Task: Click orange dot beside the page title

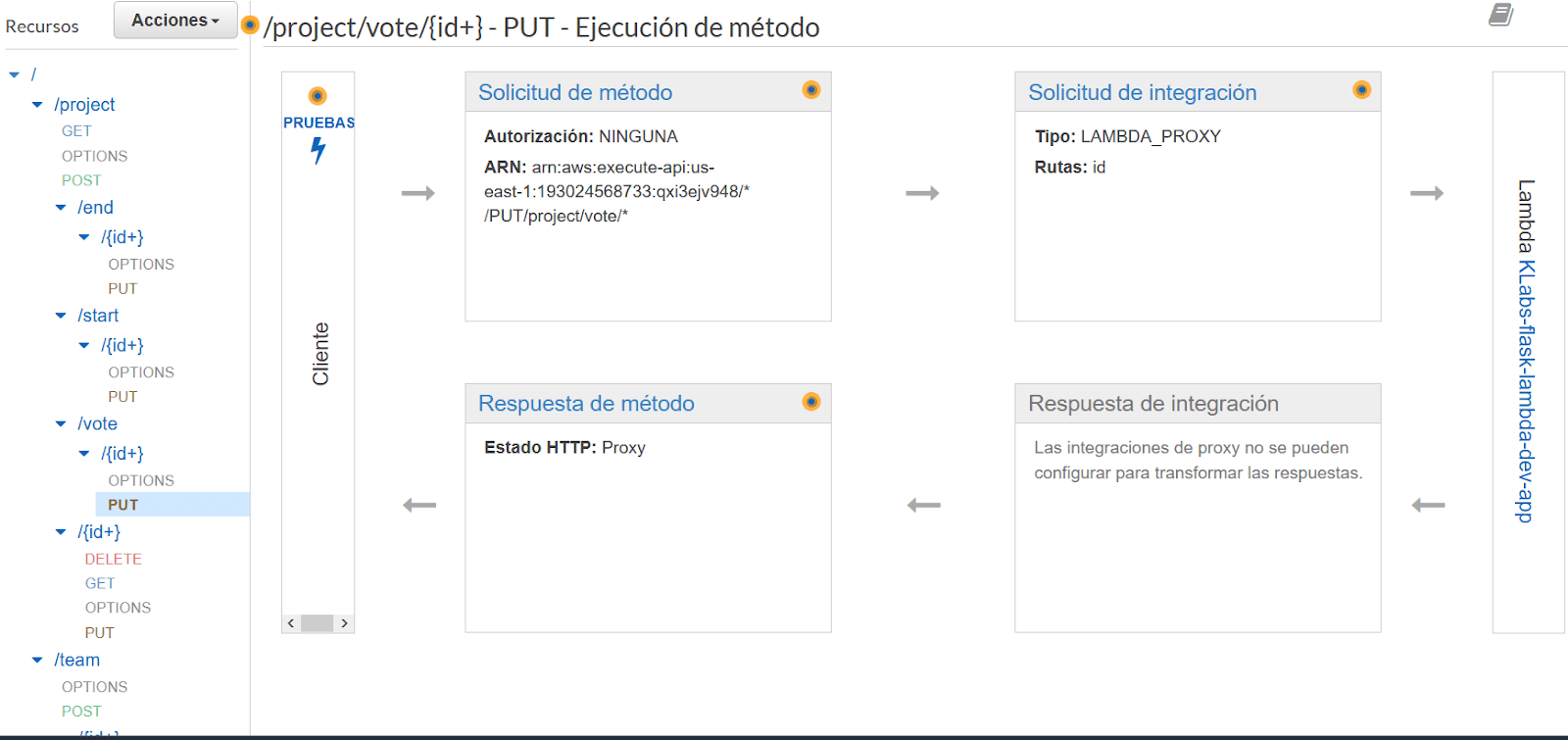Action: pyautogui.click(x=250, y=25)
